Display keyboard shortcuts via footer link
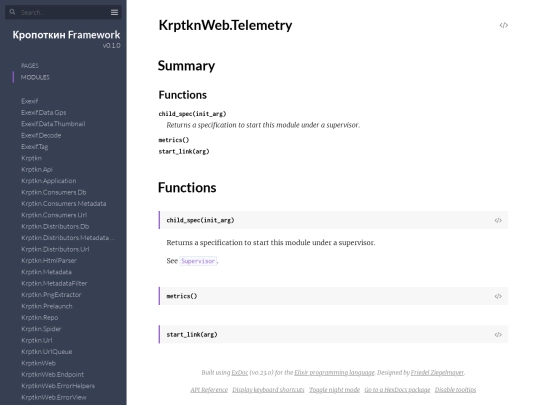The image size is (540, 405). coord(268,390)
